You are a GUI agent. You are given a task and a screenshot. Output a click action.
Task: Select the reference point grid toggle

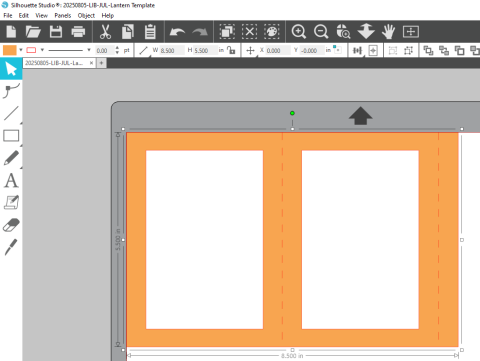pyautogui.click(x=337, y=49)
